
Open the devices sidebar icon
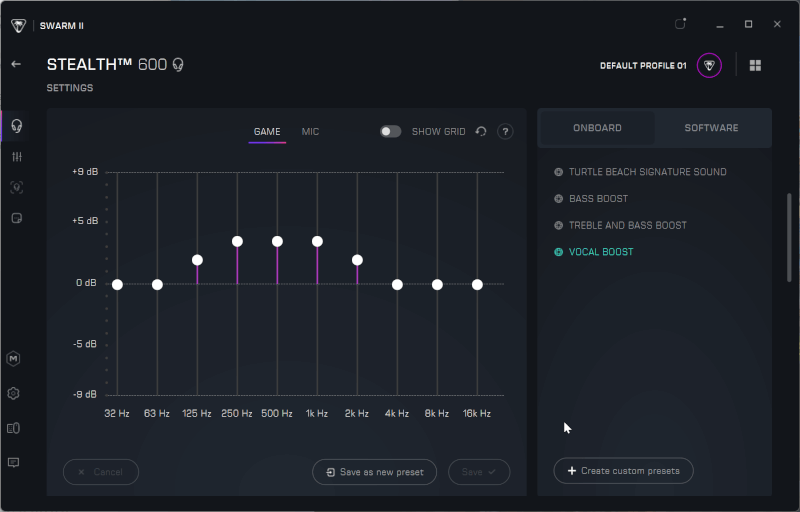pos(14,428)
